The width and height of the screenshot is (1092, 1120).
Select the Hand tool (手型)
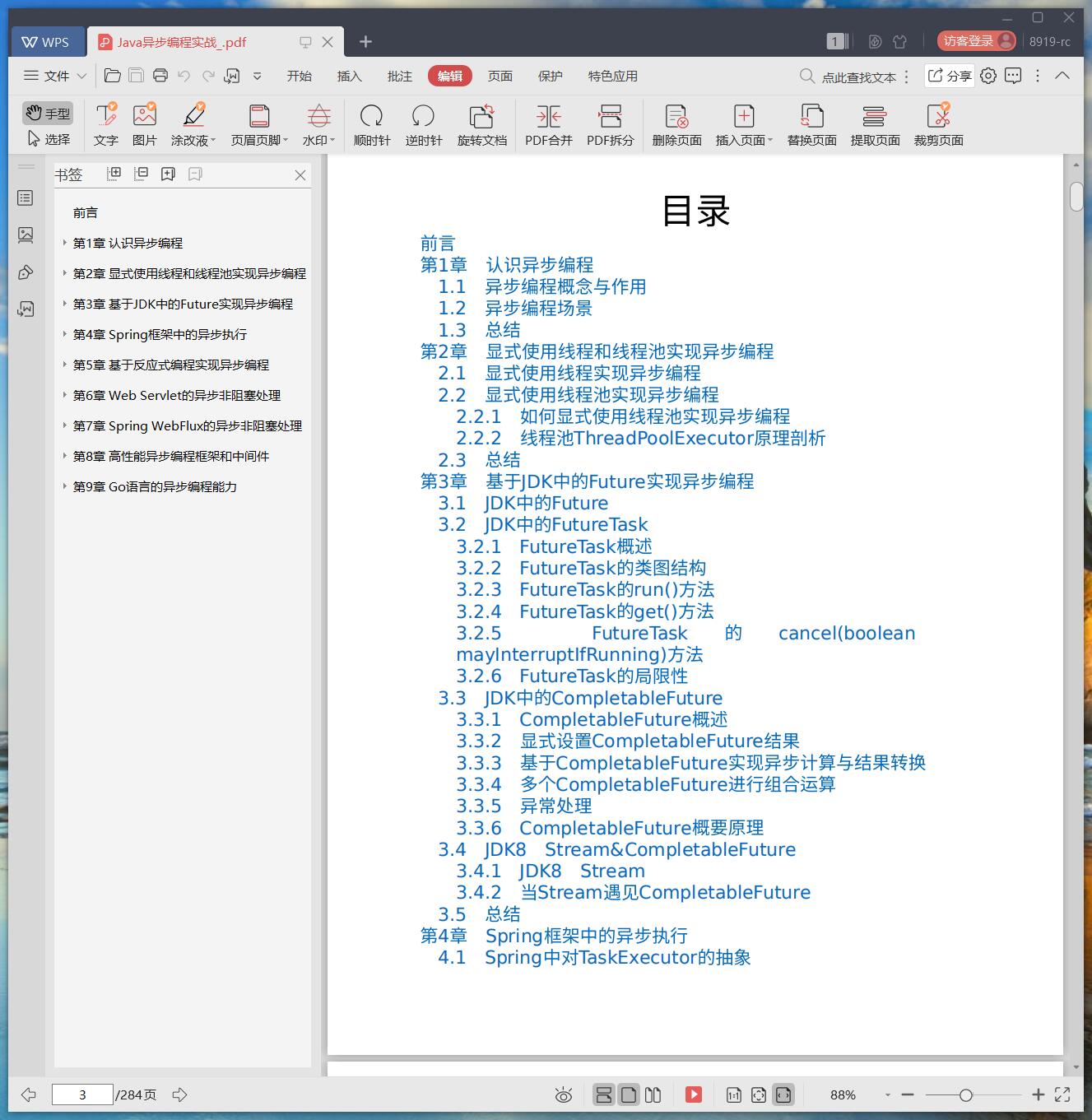pos(48,114)
